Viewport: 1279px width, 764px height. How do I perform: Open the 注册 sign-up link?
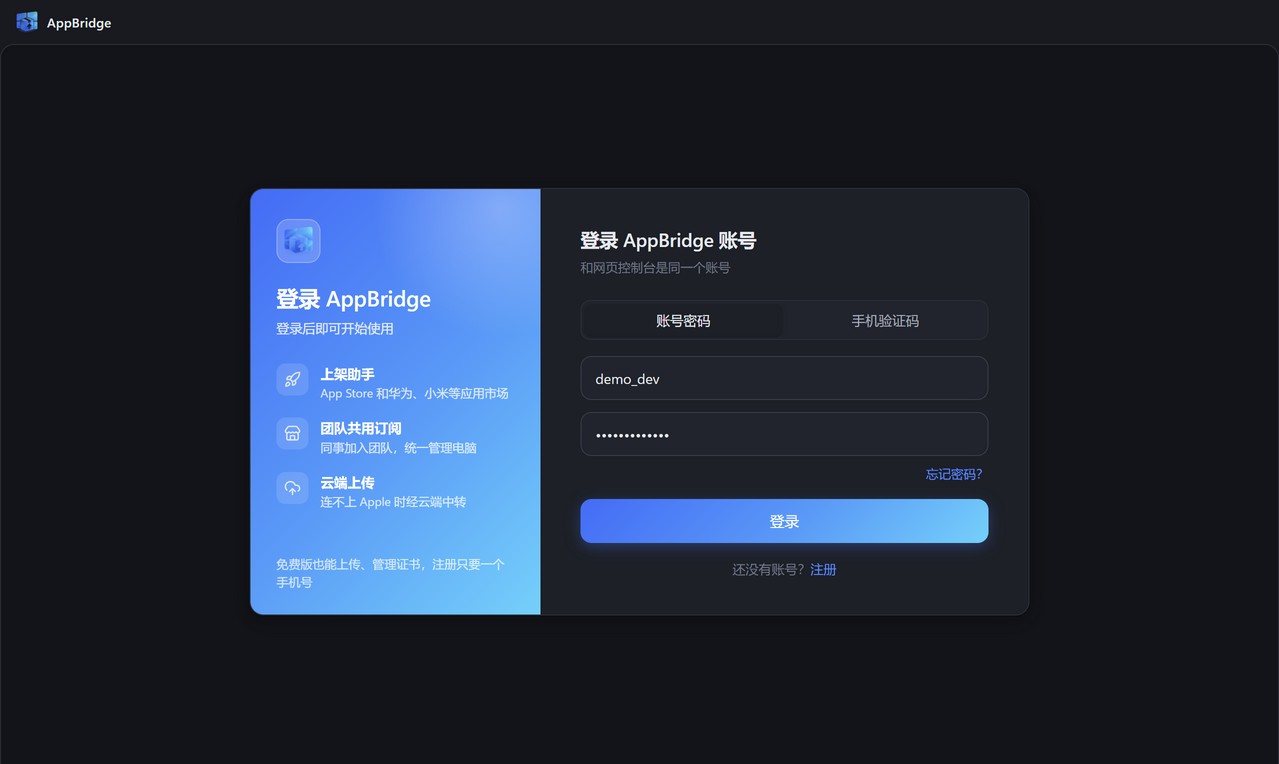[x=823, y=570]
